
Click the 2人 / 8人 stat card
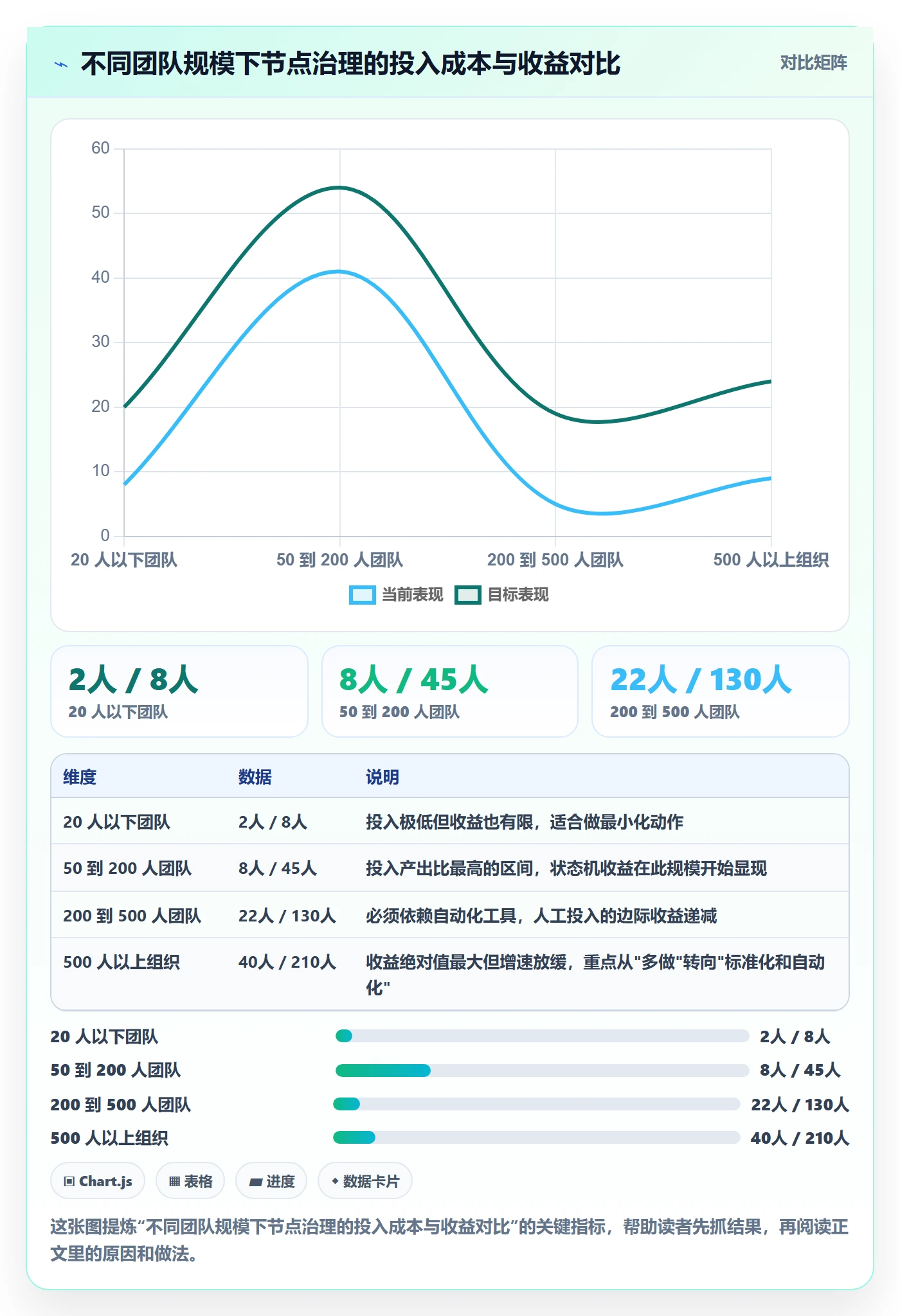pos(179,691)
